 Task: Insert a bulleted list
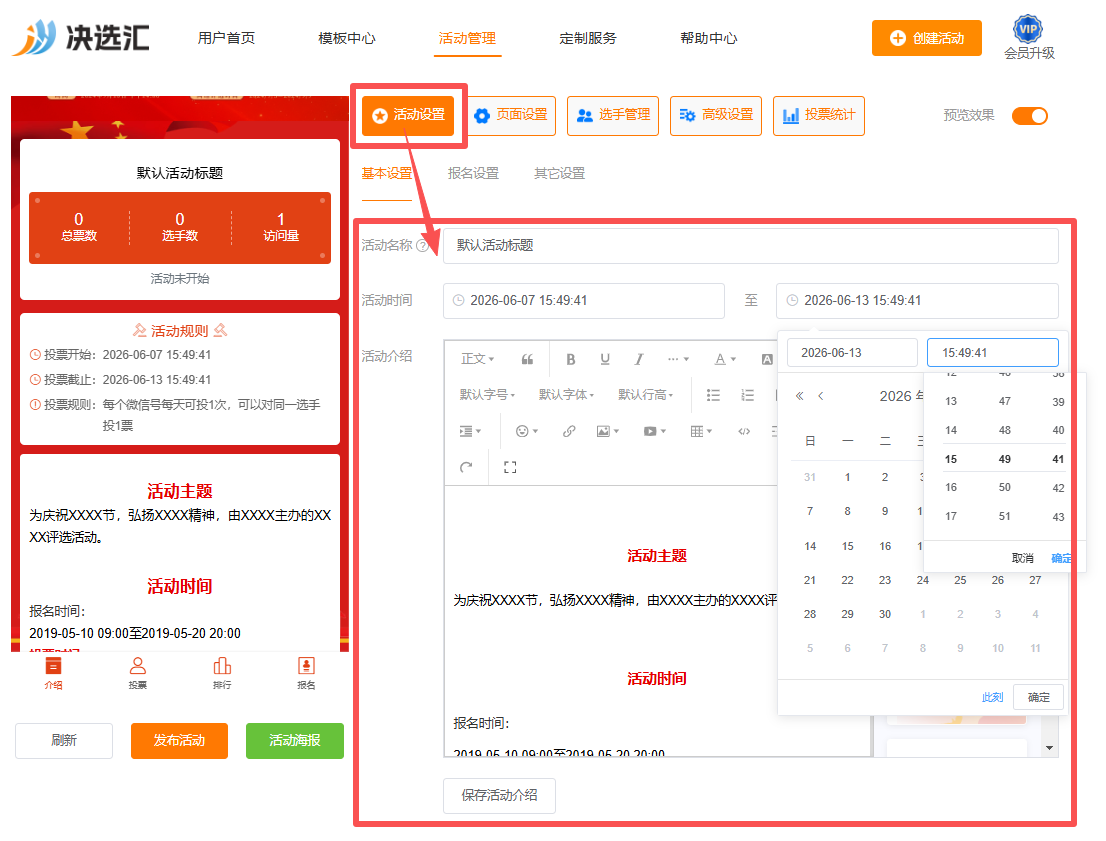713,395
